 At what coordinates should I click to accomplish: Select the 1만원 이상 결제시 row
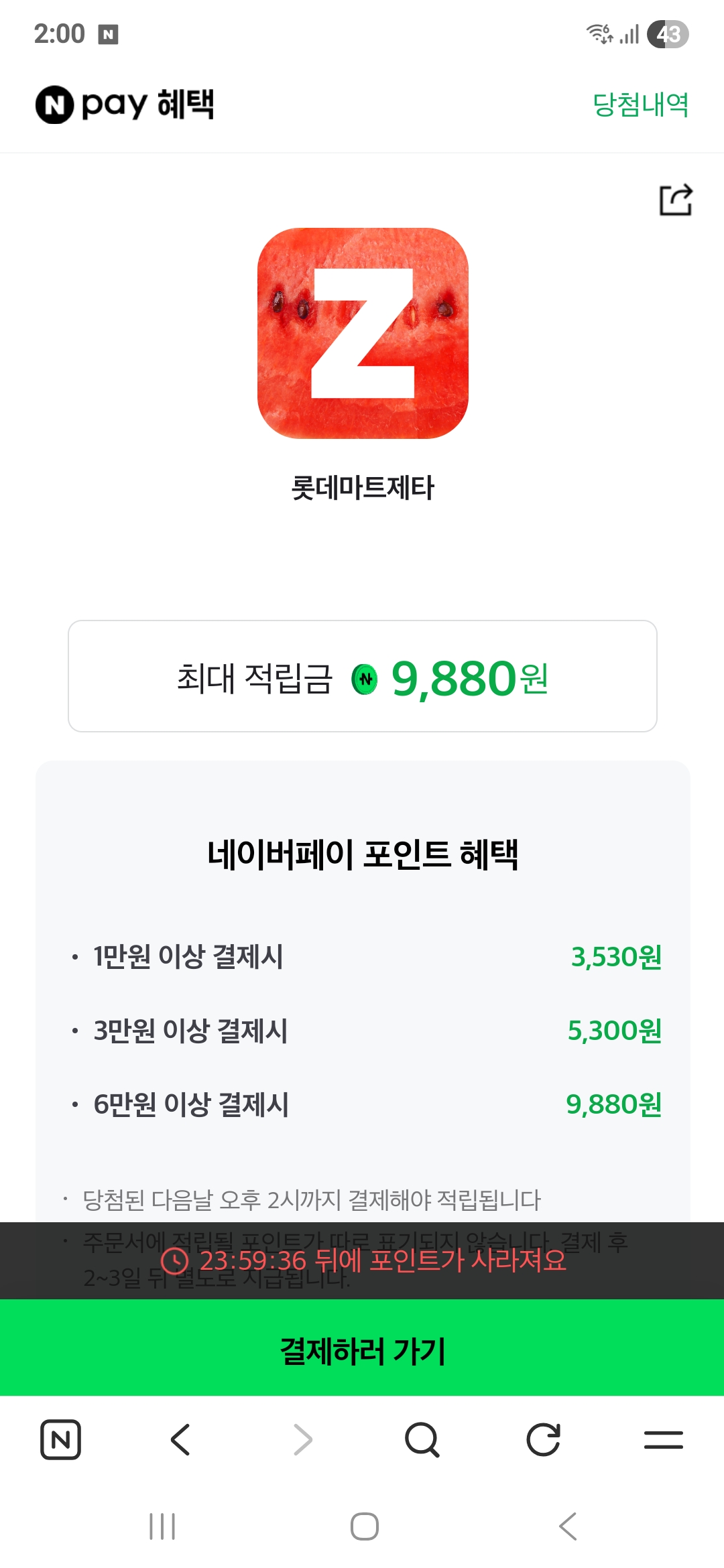click(363, 957)
